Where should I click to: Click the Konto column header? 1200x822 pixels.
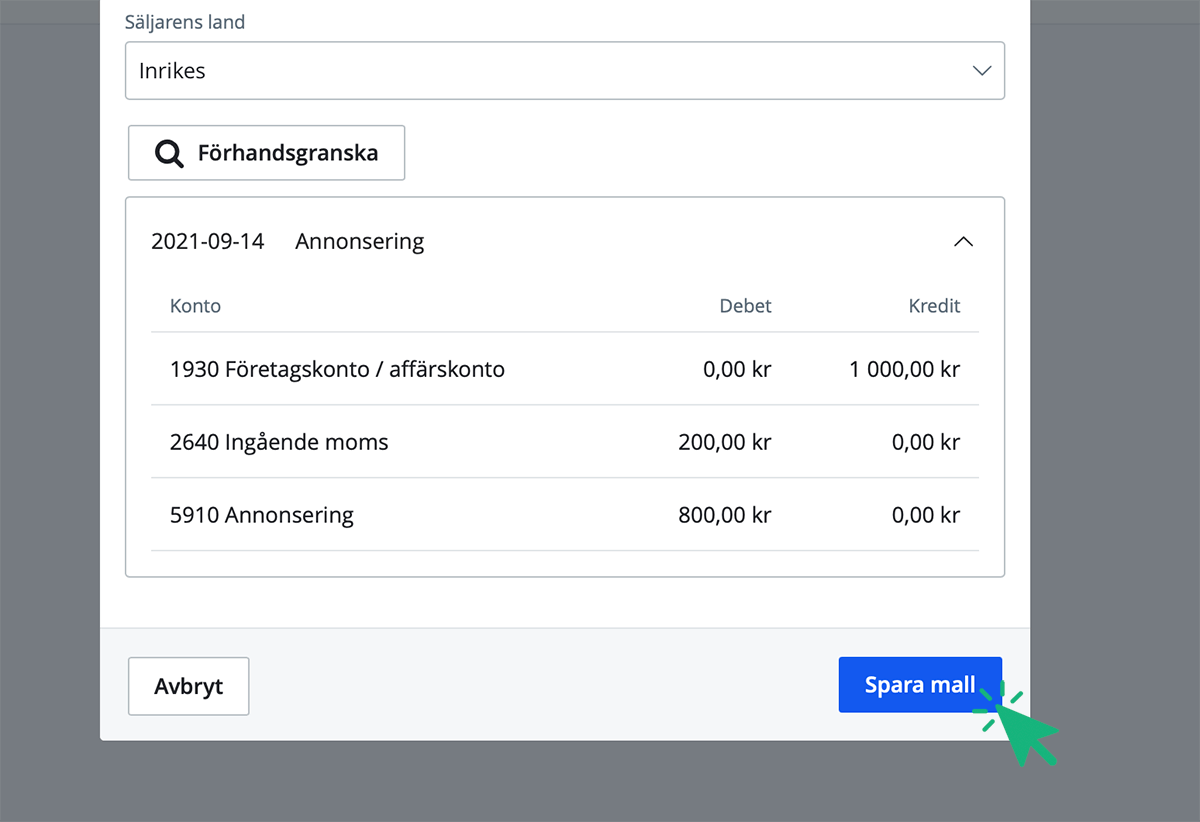tap(195, 306)
